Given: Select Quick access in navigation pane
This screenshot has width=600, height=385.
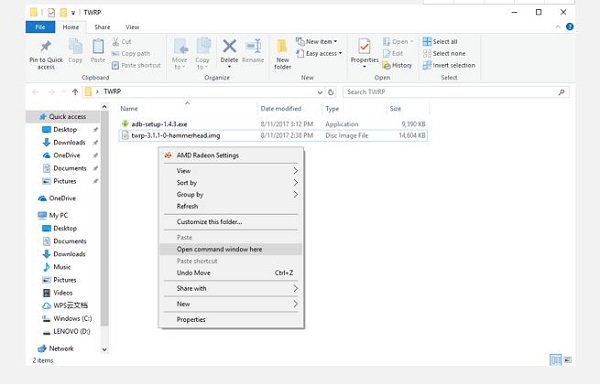Looking at the screenshot, I should click(x=62, y=117).
